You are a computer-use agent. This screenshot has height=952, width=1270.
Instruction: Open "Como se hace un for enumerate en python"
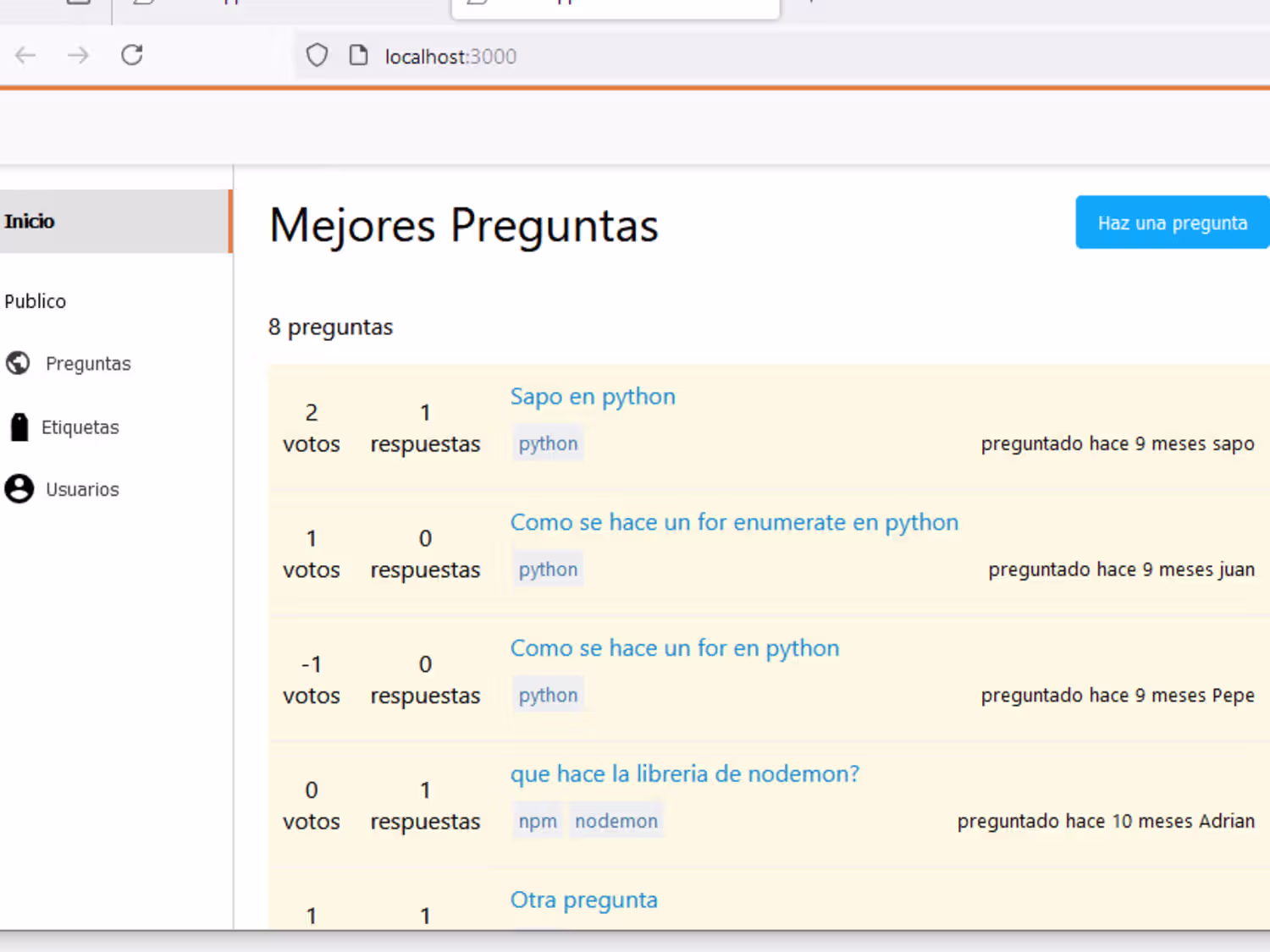[734, 522]
